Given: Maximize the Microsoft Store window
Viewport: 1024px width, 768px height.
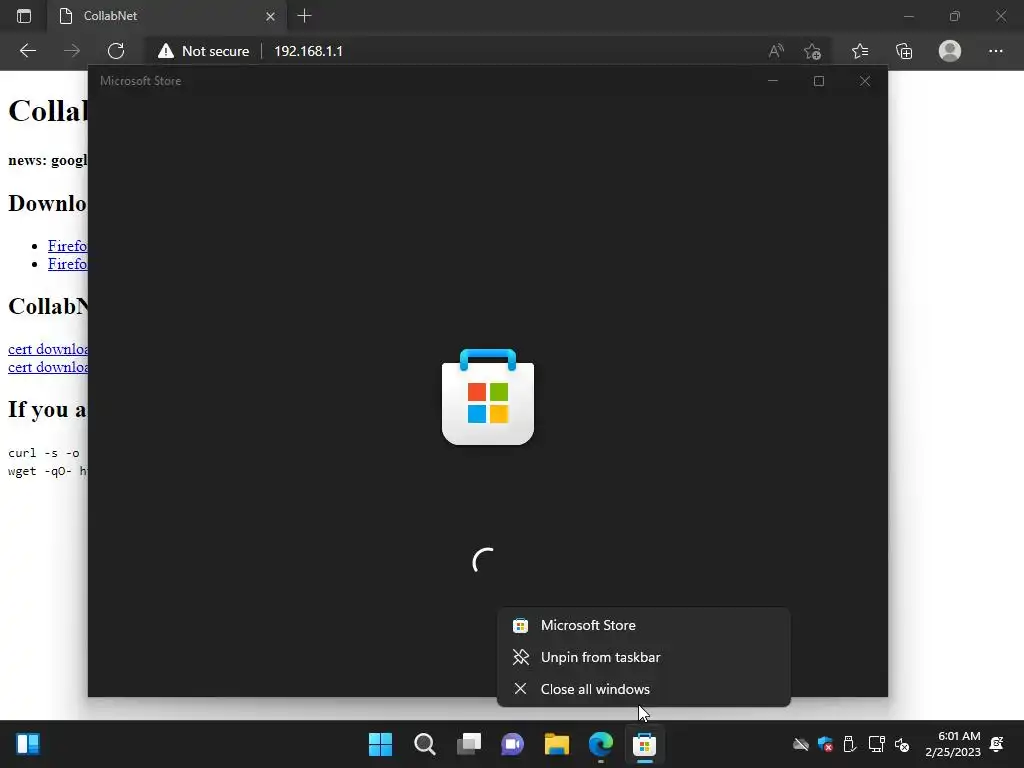Looking at the screenshot, I should pyautogui.click(x=819, y=81).
